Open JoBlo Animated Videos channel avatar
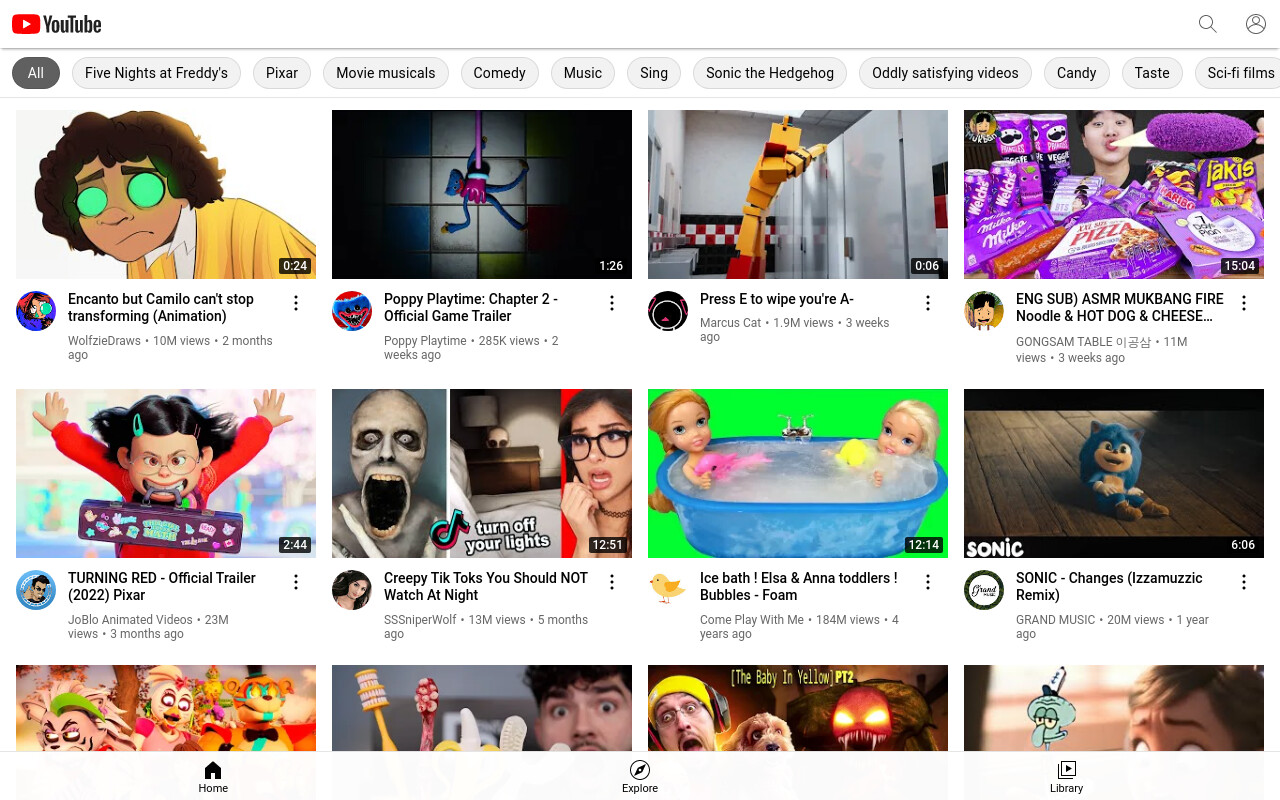Screen dimensions: 1280x800 click(36, 590)
